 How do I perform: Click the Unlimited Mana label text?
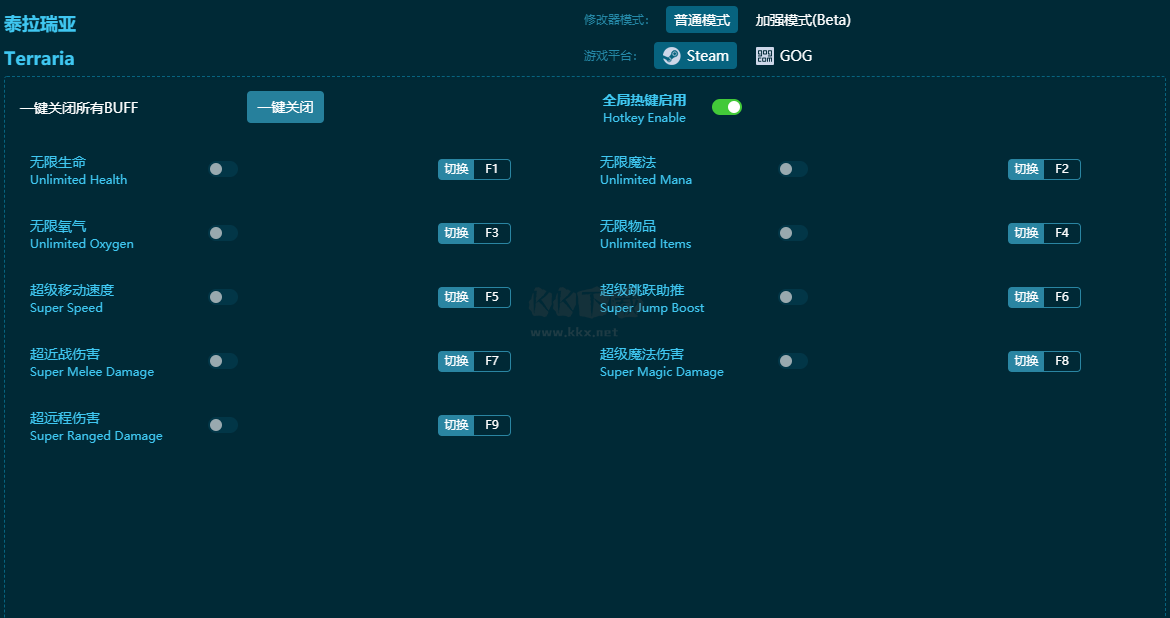pyautogui.click(x=646, y=180)
